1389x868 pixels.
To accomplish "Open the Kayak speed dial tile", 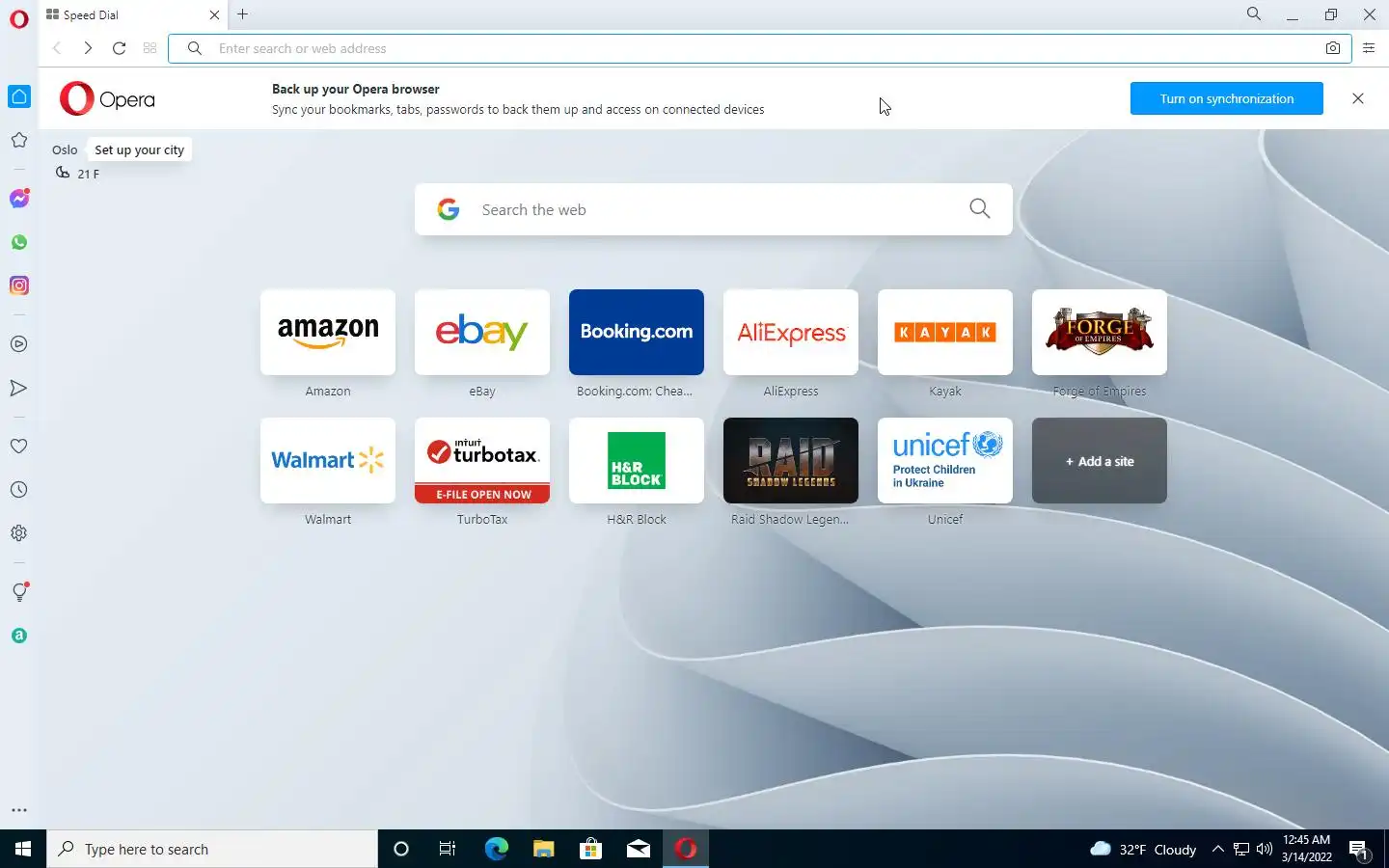I will tap(945, 333).
